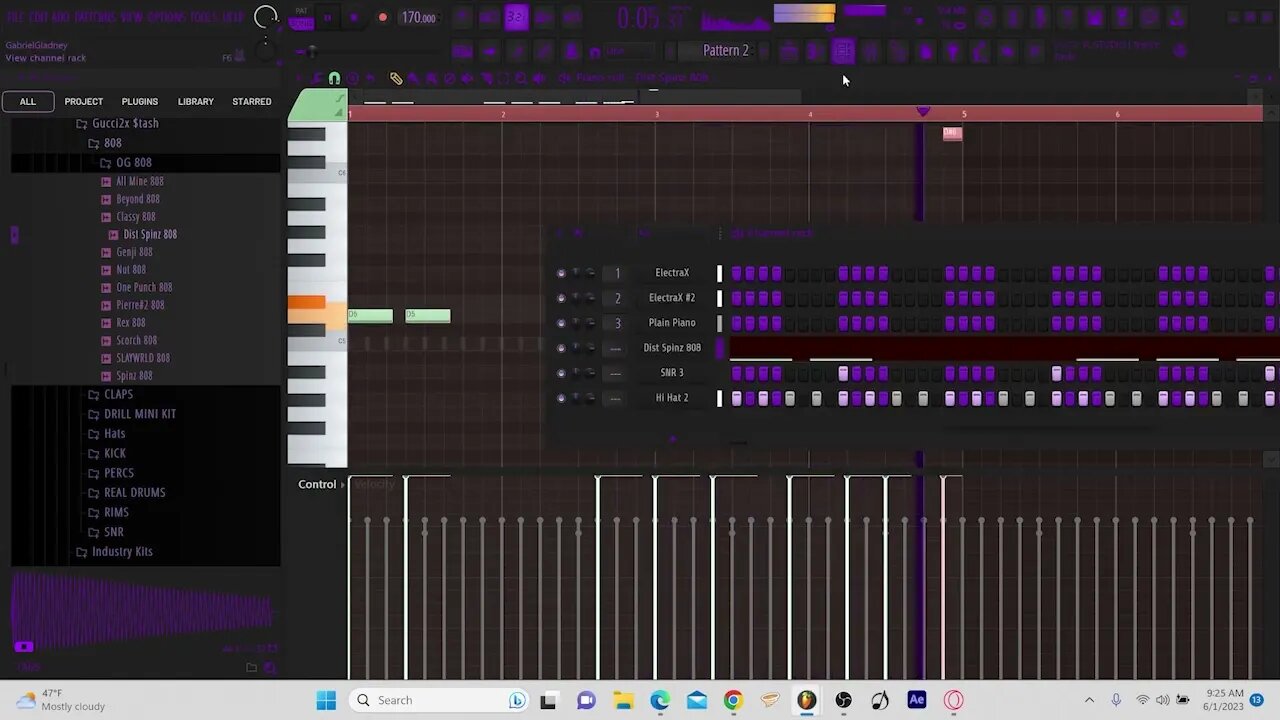Image resolution: width=1280 pixels, height=720 pixels.
Task: Toggle PAT/SONG mode switch
Action: pyautogui.click(x=301, y=17)
